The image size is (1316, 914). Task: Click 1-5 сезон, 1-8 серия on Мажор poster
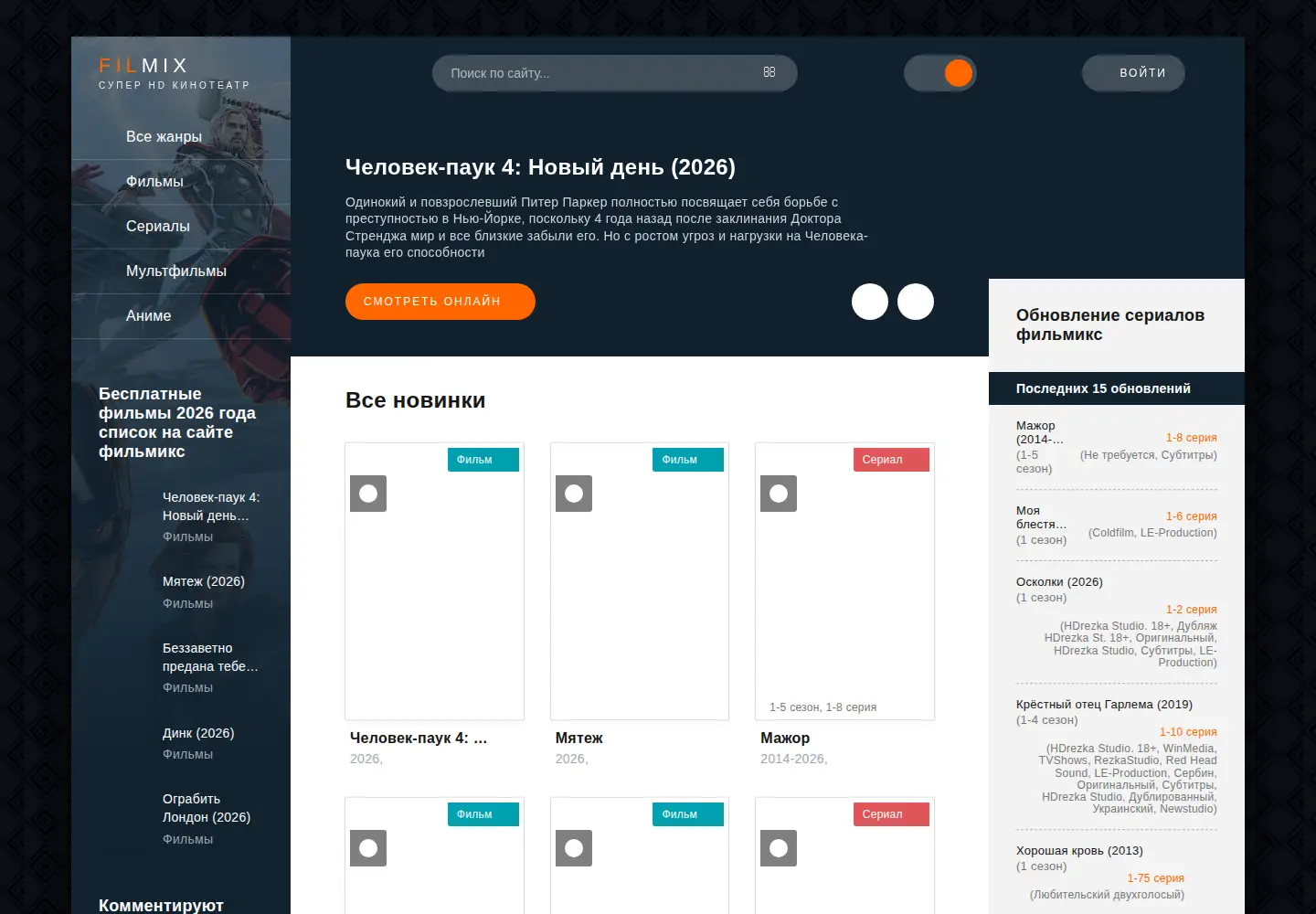click(x=822, y=707)
